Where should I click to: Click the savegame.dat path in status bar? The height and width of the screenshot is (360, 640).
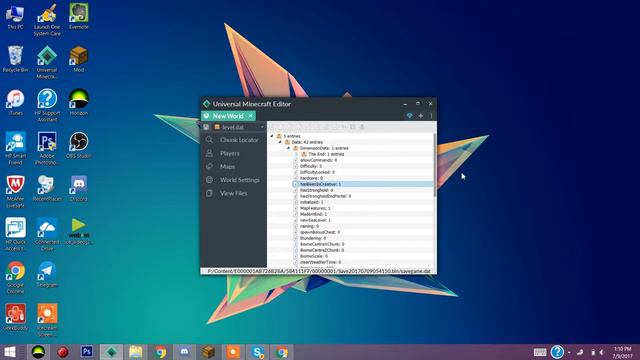click(x=319, y=271)
